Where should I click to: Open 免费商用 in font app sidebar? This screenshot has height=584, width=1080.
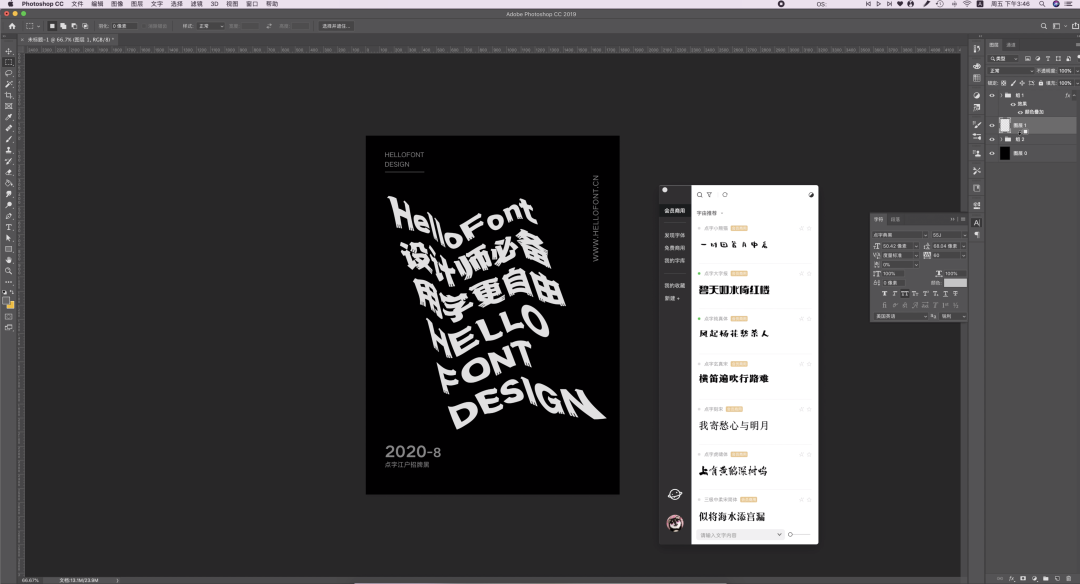coord(674,248)
